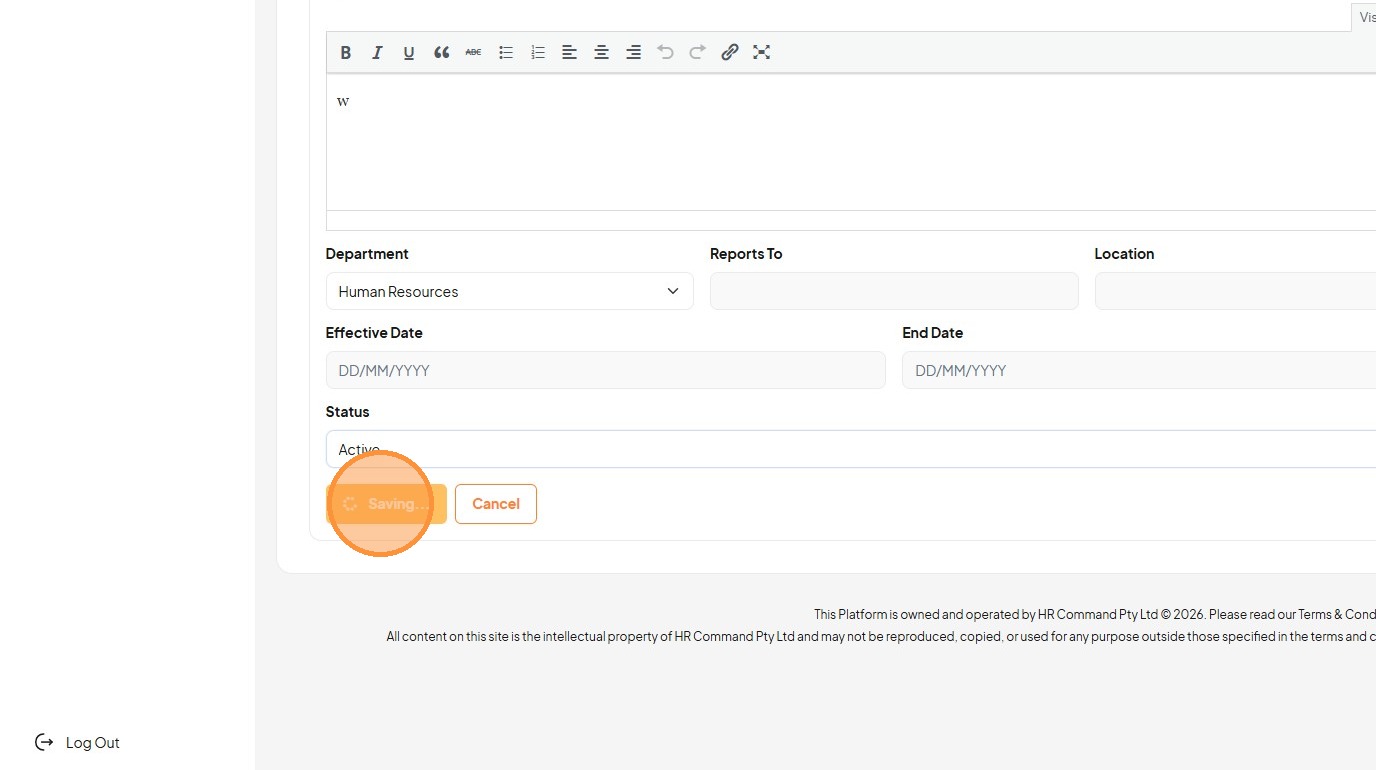Log out using the sidebar link
The image size is (1376, 770).
click(77, 742)
